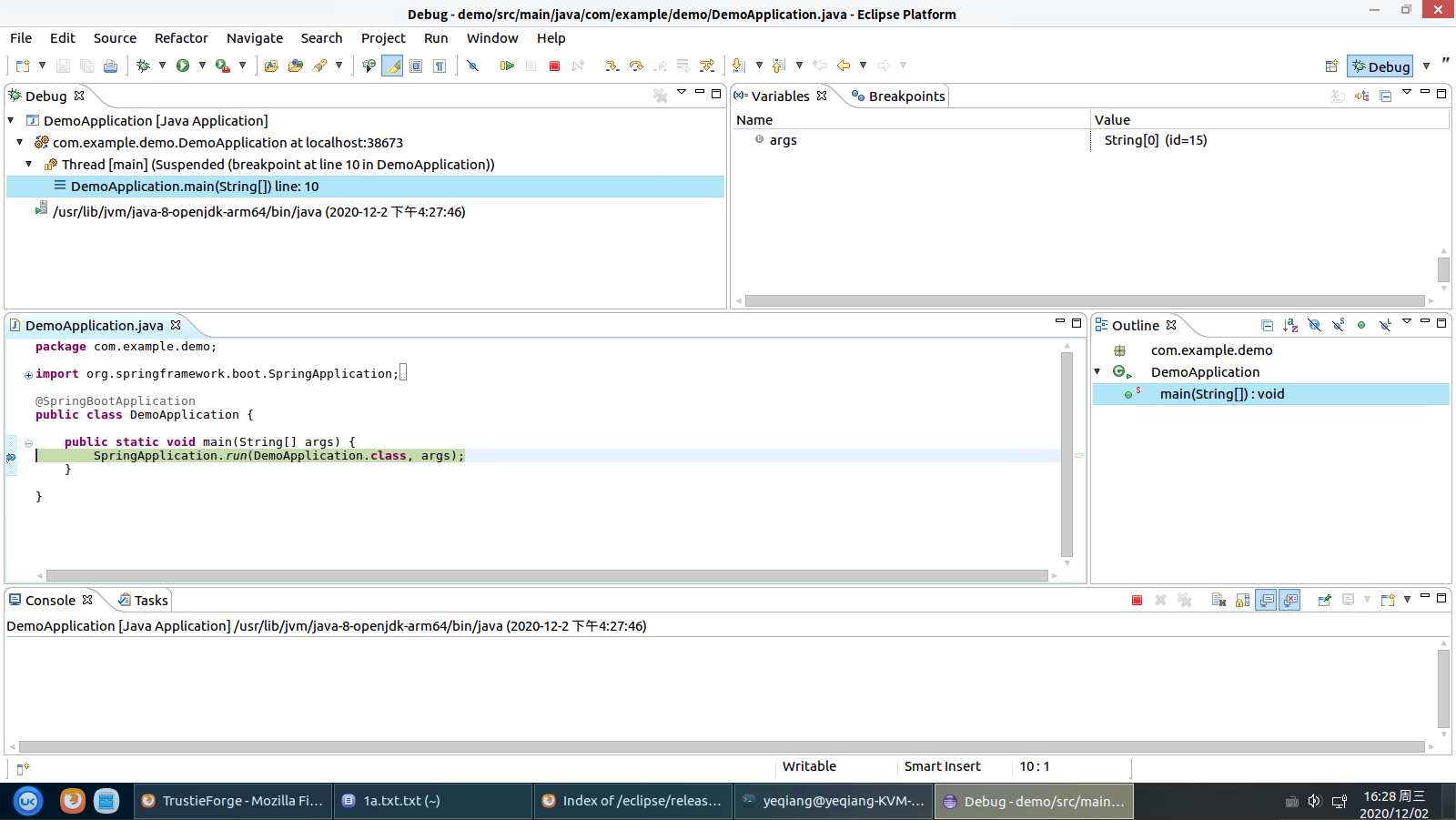Select the DemoApplication.main stack frame line 10

coord(365,186)
